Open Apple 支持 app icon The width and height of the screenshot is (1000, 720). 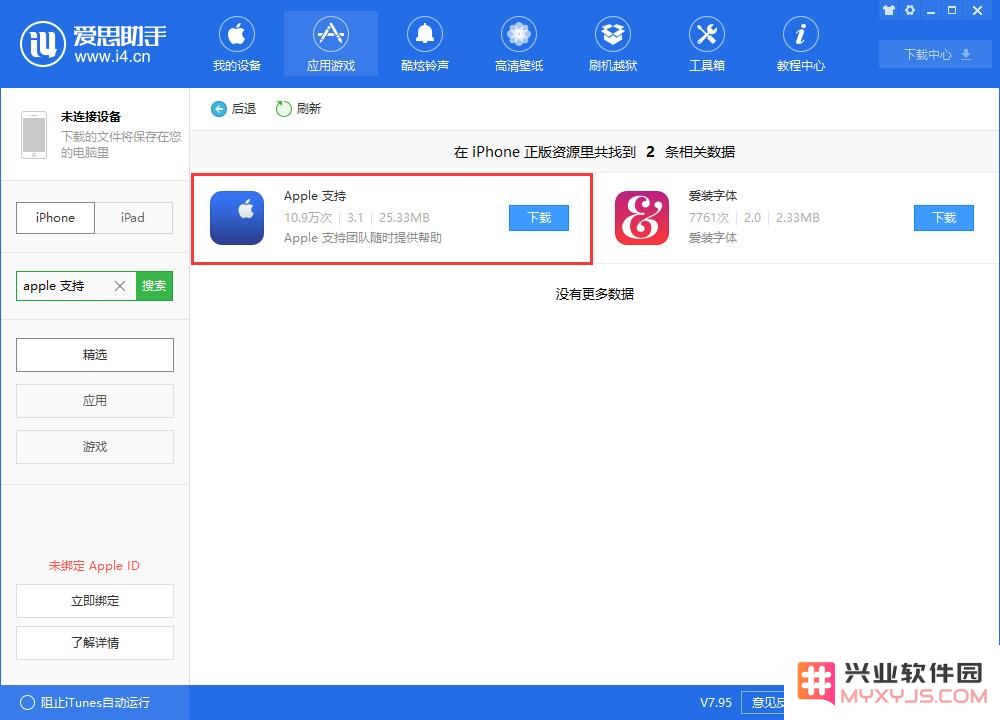click(x=237, y=218)
